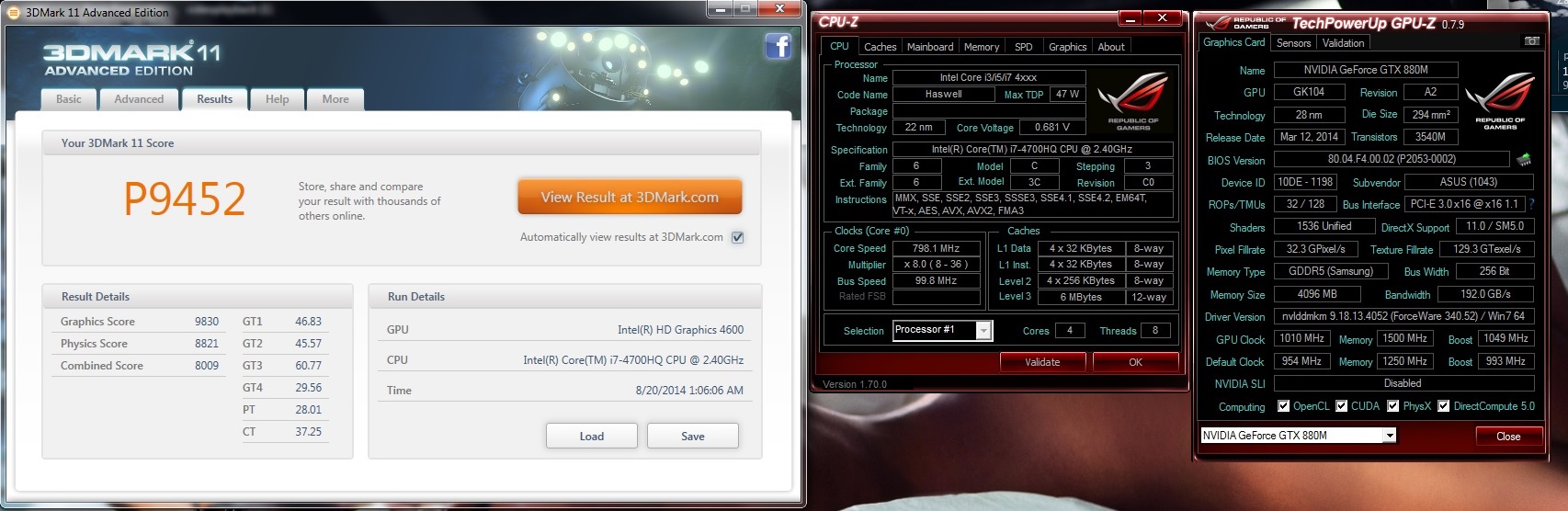
Task: Open the Help tab in 3DMark
Action: 277,99
